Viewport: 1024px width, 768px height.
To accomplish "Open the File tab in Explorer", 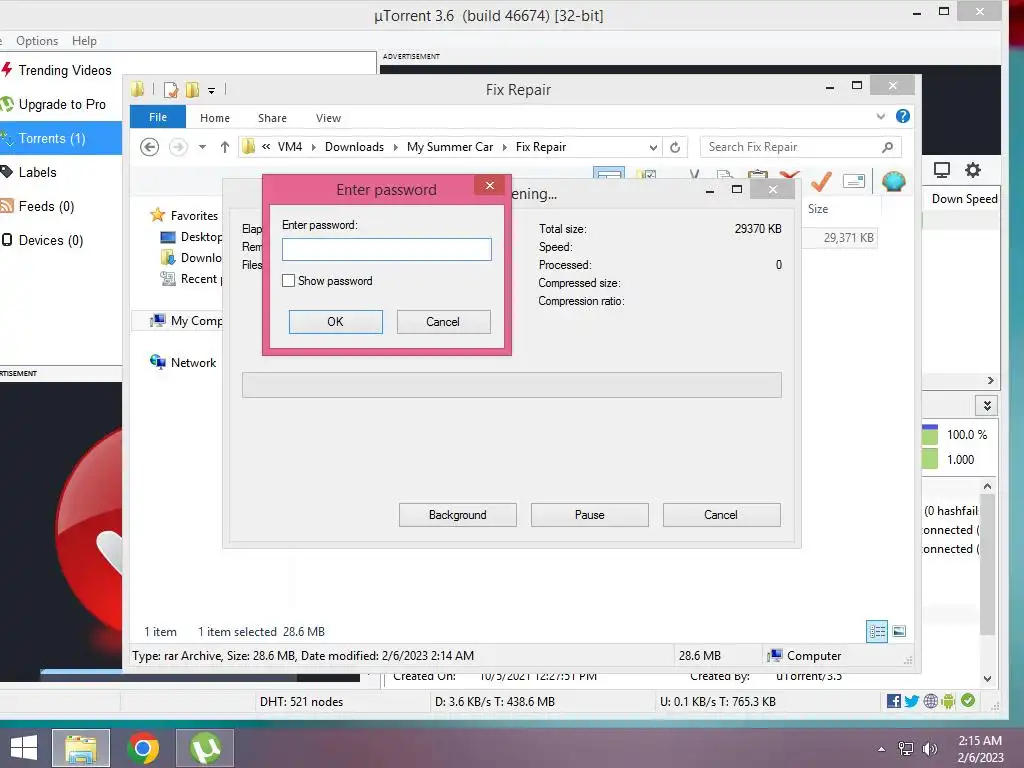I will pos(158,117).
